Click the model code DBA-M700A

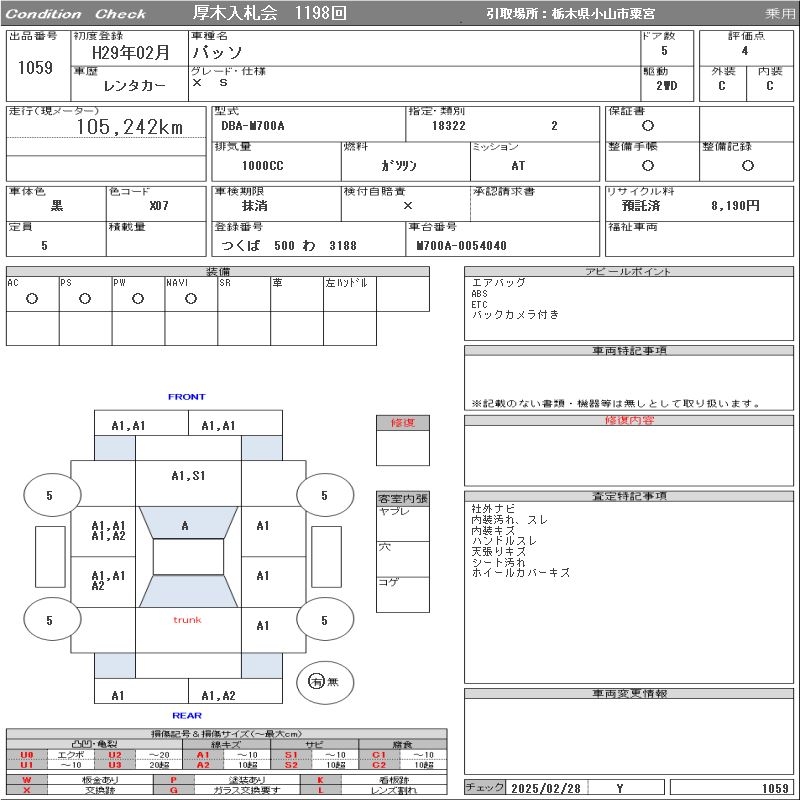click(x=253, y=126)
